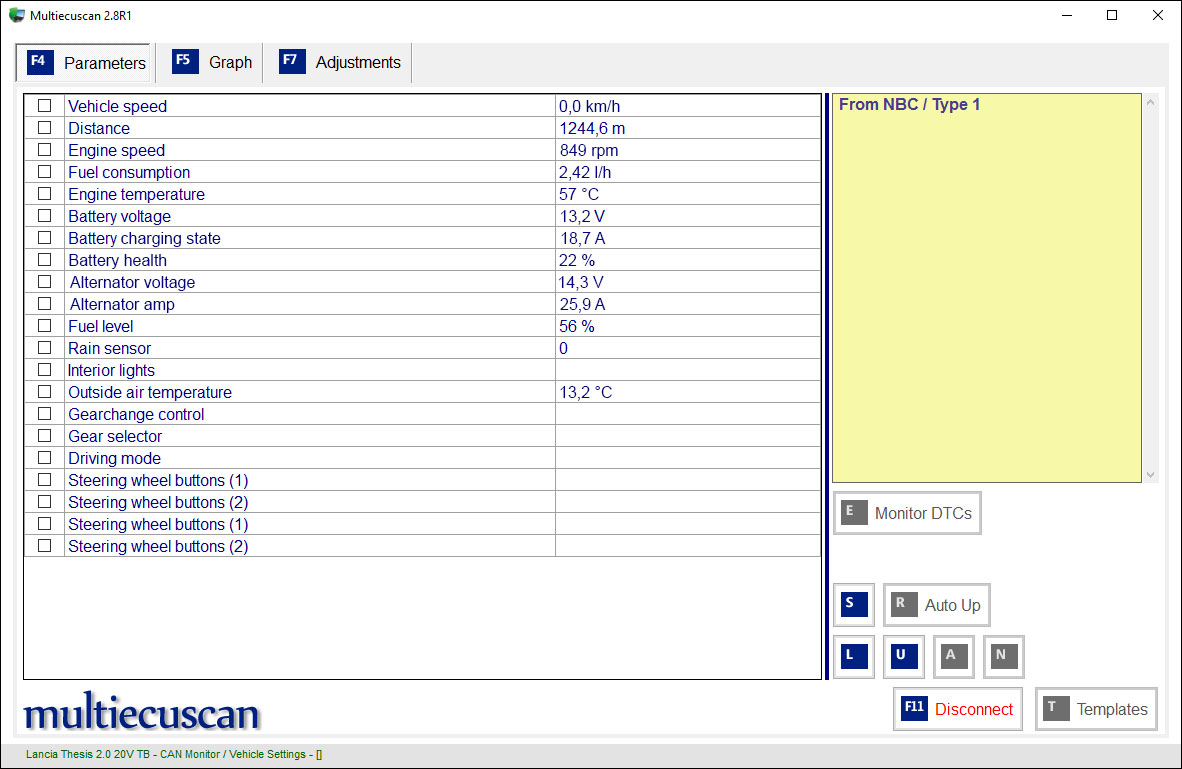Open Templates via the T icon button
The width and height of the screenshot is (1182, 769).
click(x=1096, y=709)
